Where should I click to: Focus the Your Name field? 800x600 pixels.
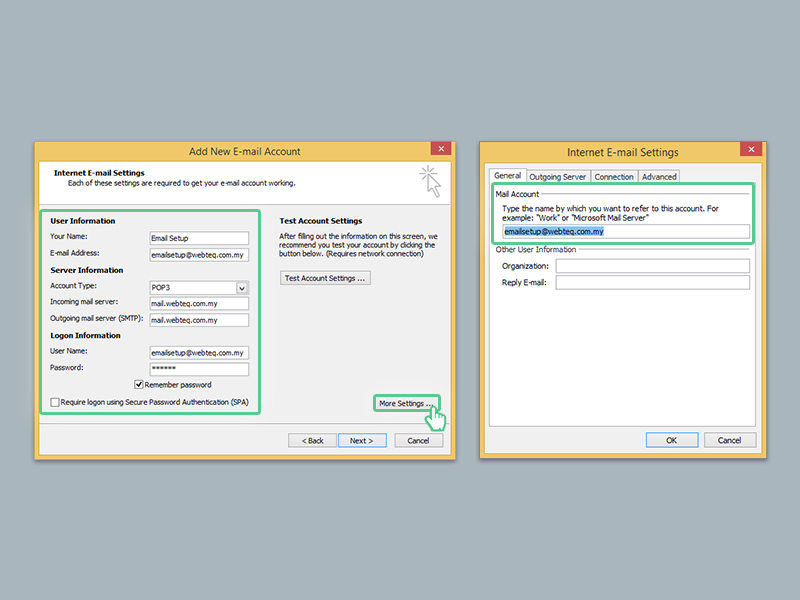click(199, 238)
